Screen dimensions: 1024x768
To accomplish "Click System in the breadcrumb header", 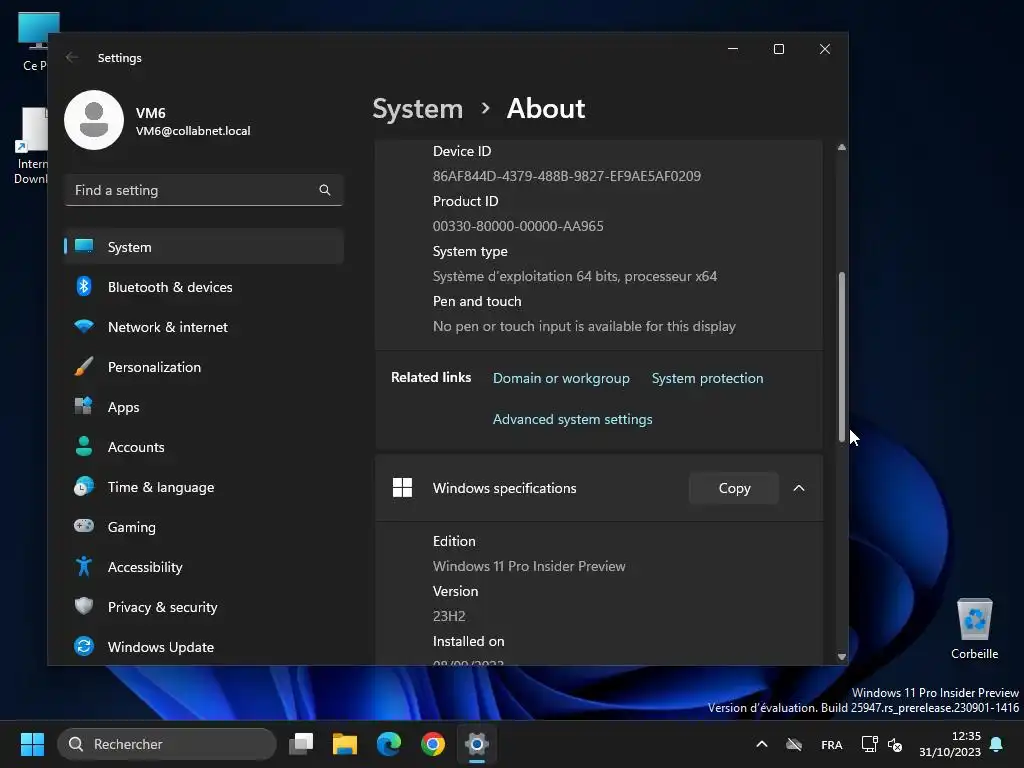I will [x=417, y=108].
